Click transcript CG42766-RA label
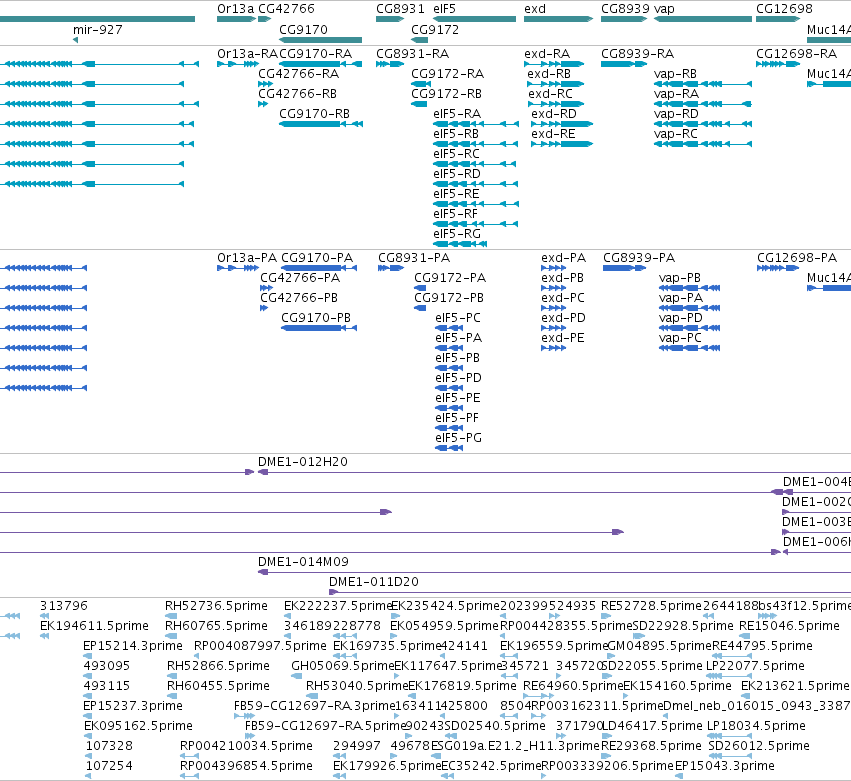The image size is (851, 781). pos(299,74)
